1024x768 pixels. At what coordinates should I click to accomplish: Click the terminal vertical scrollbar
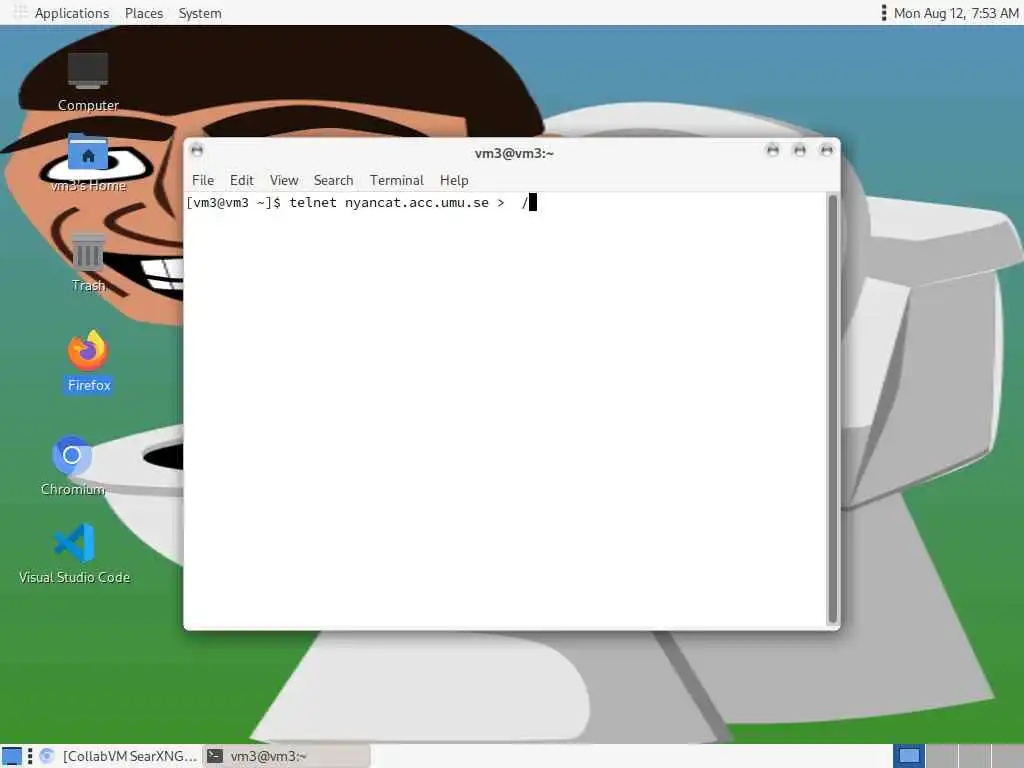coord(832,409)
